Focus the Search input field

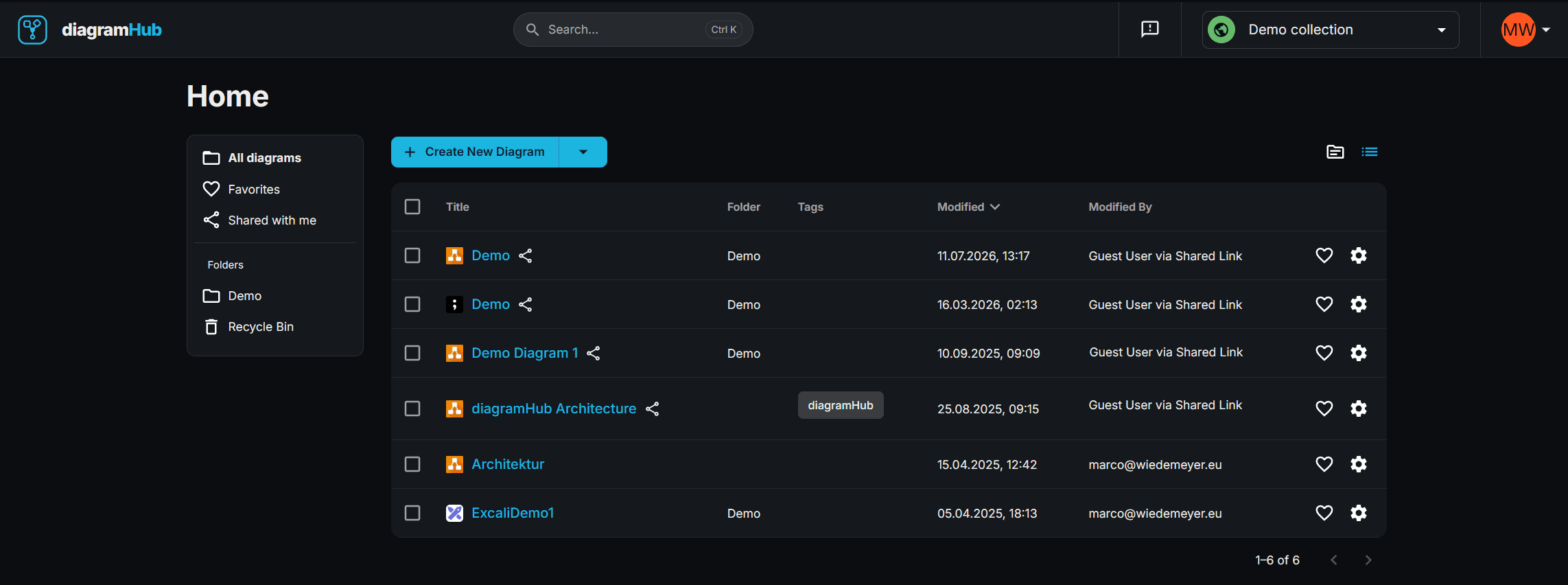click(x=633, y=30)
